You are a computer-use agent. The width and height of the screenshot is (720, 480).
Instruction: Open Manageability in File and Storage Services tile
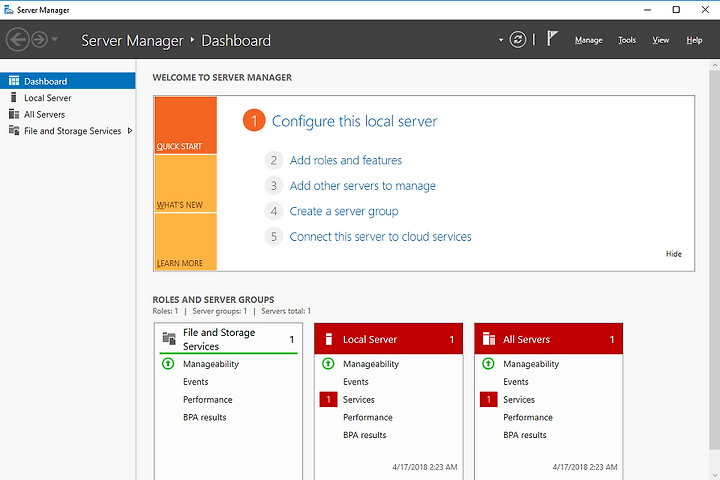(211, 364)
